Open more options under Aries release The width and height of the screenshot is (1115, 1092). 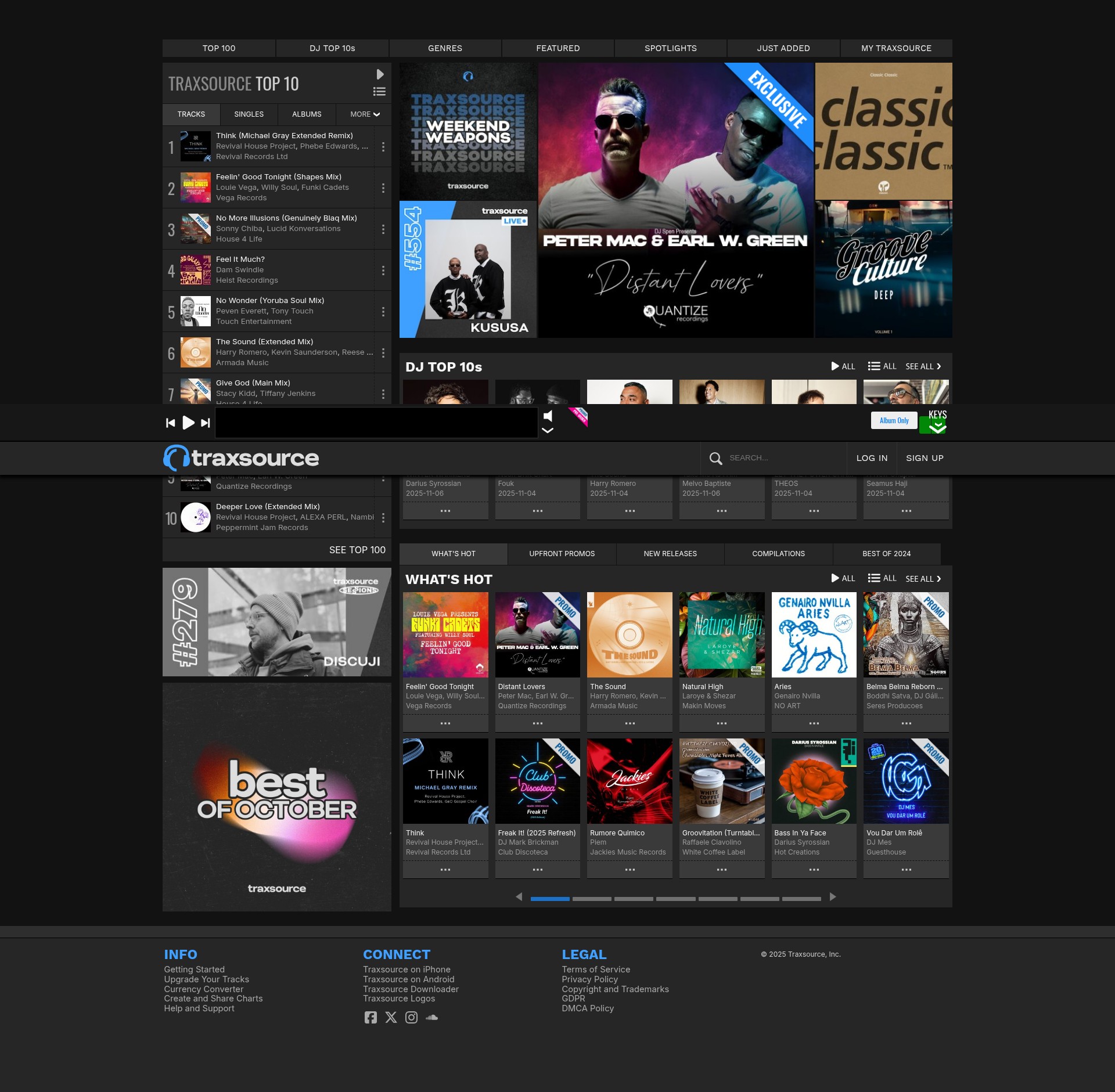point(814,723)
